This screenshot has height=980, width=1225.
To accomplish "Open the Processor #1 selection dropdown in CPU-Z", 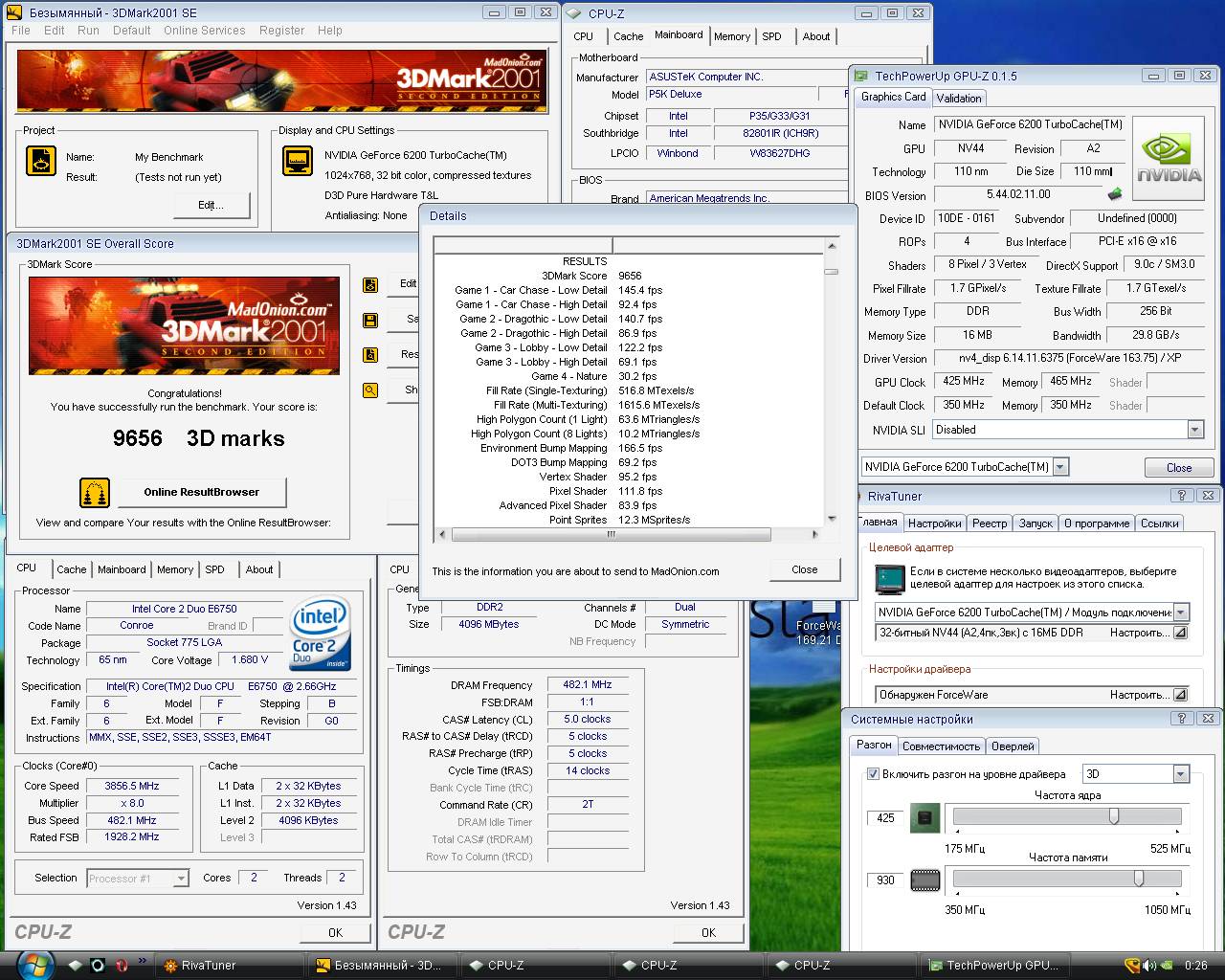I will point(181,878).
